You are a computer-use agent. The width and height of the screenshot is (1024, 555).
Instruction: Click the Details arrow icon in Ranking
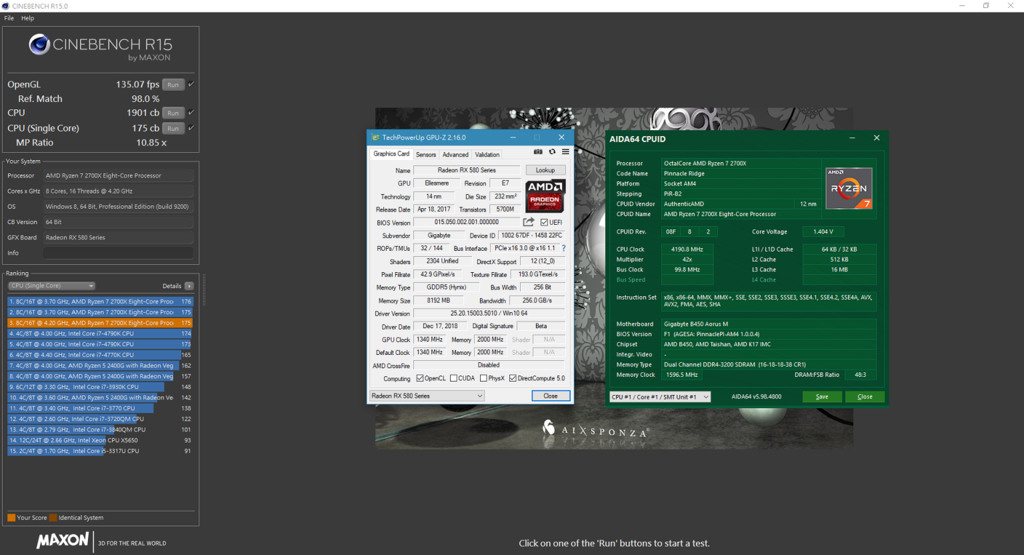(189, 286)
